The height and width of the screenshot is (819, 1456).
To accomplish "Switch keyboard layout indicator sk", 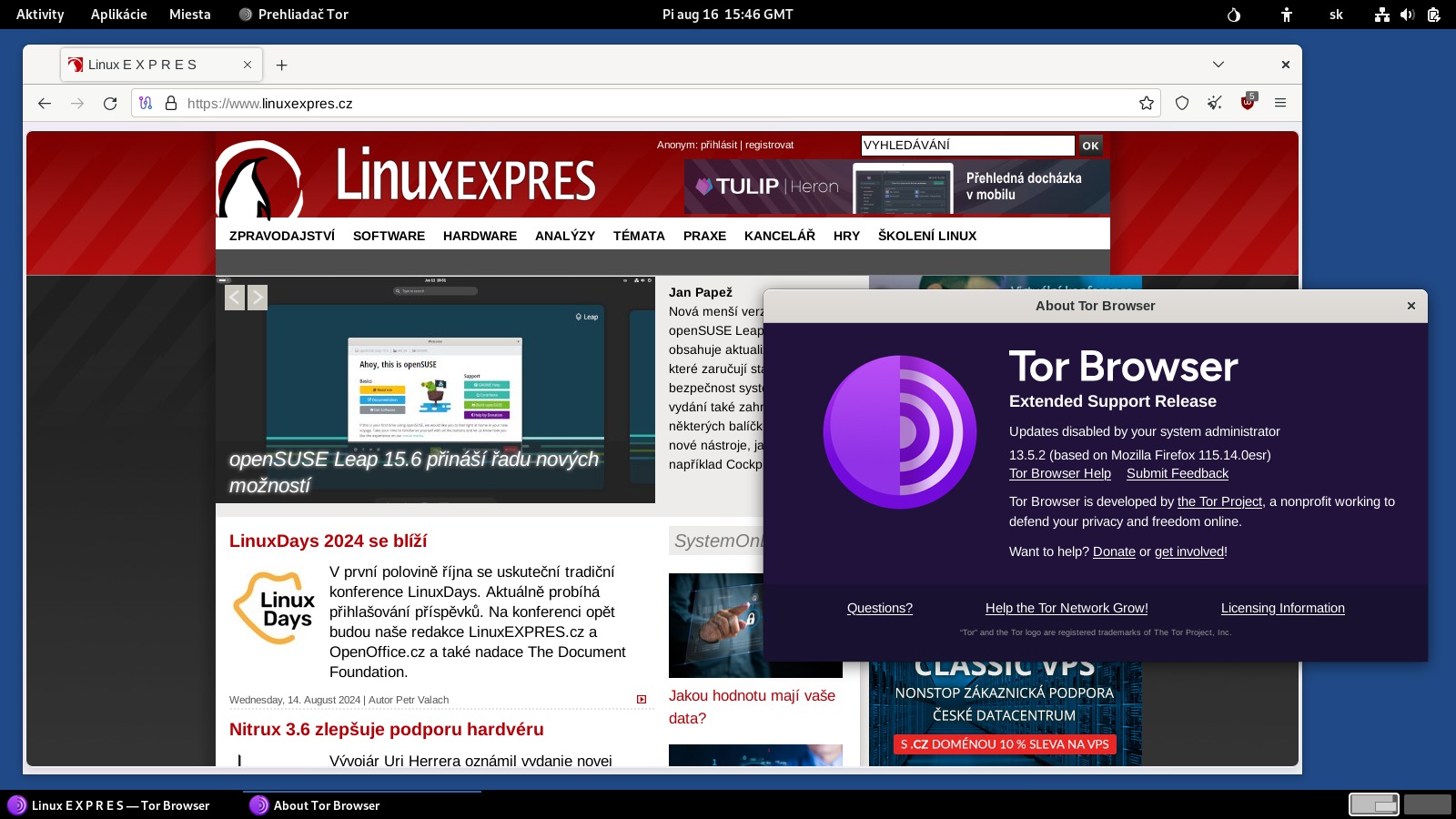I will (x=1336, y=15).
